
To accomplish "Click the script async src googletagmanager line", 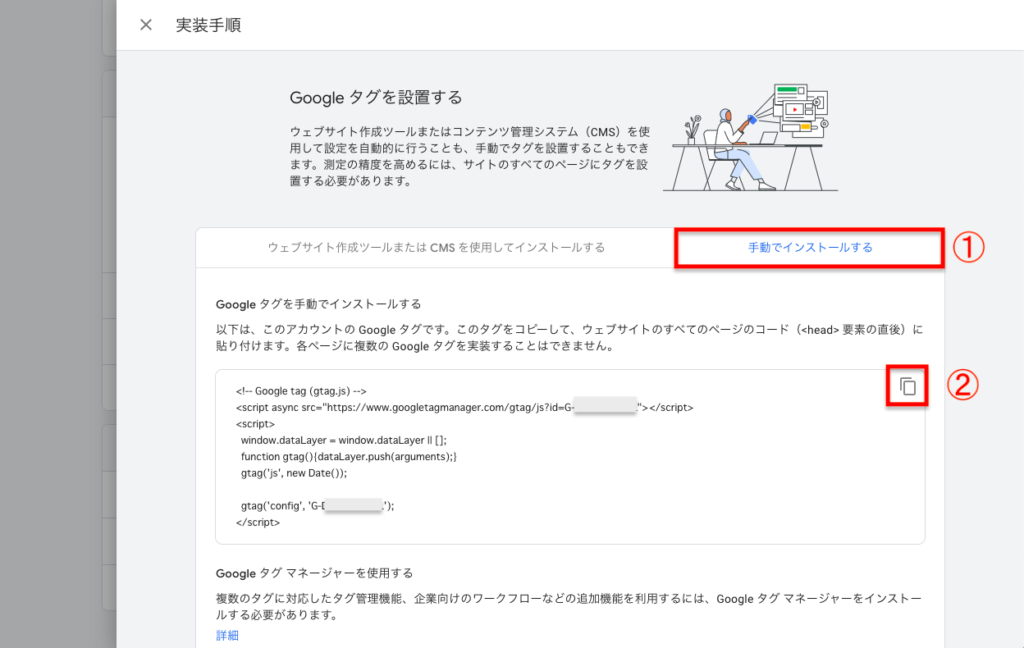I will click(464, 407).
